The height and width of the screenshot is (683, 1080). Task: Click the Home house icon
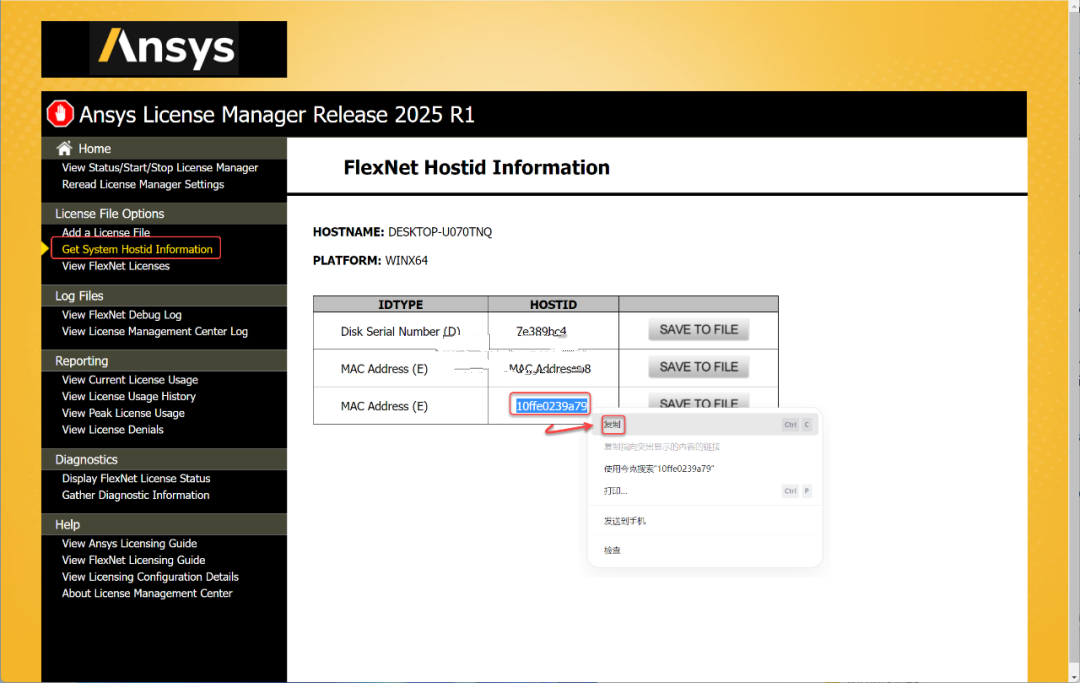click(64, 148)
